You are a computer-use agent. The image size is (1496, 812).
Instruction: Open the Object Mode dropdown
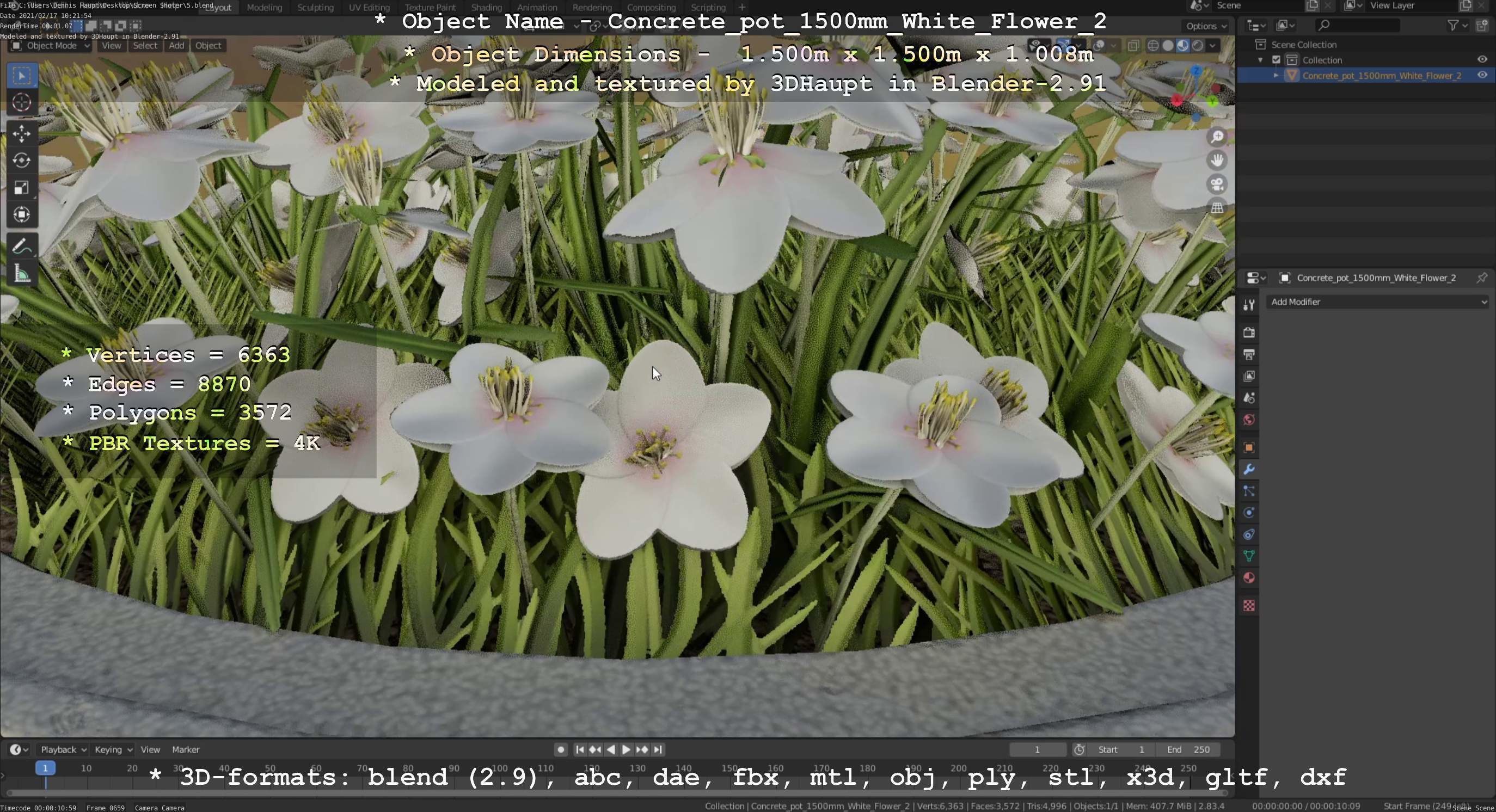(x=51, y=46)
